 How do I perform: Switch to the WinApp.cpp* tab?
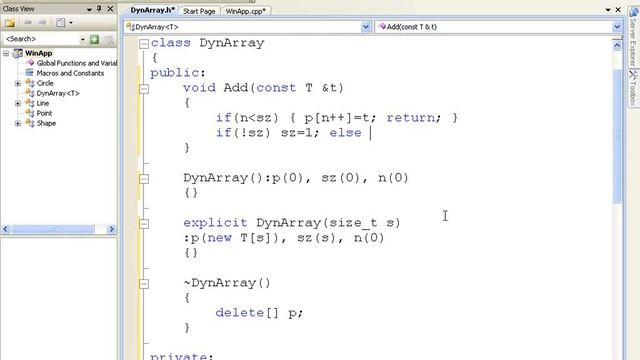245,11
